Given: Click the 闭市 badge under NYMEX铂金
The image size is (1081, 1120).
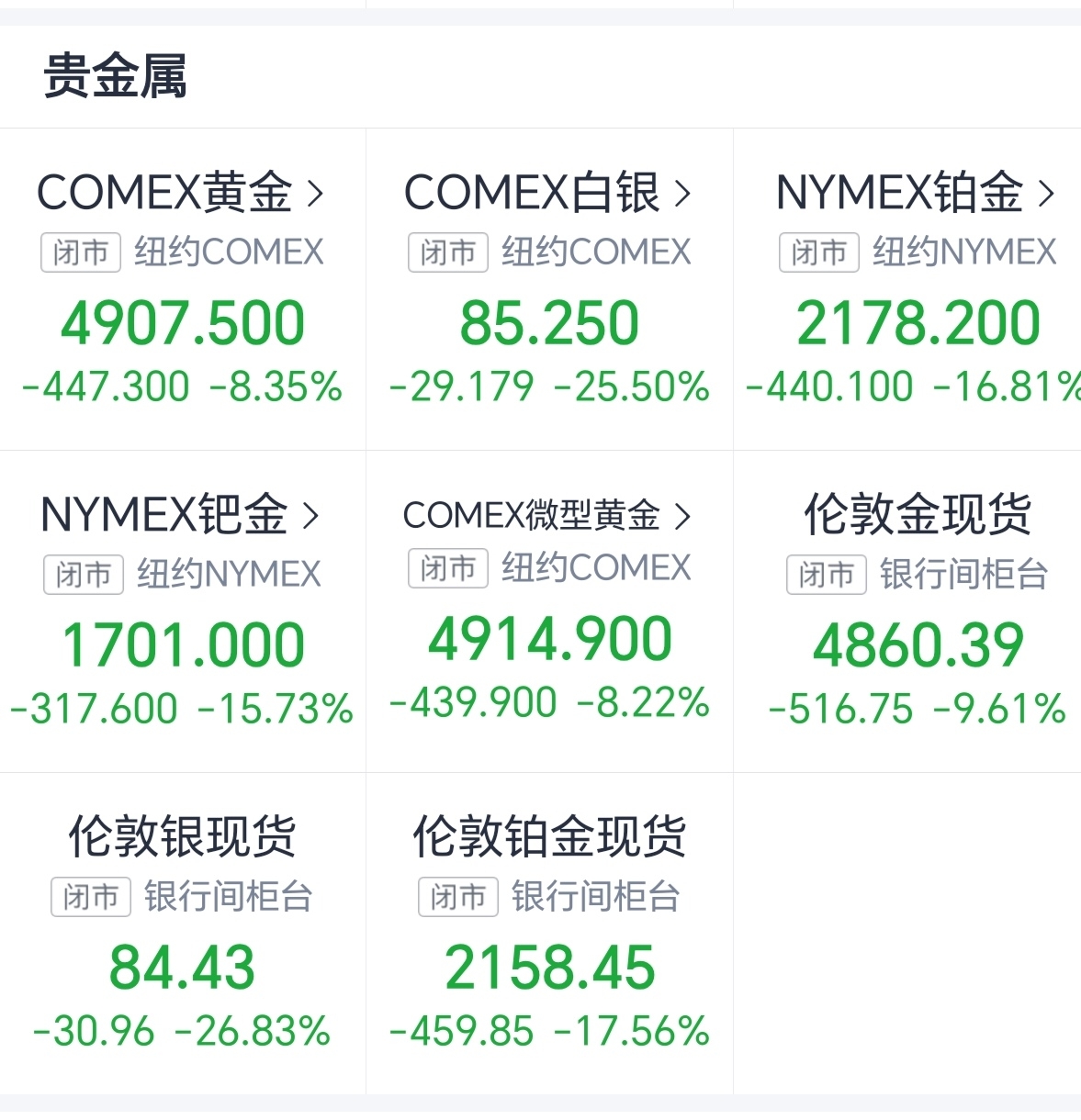Looking at the screenshot, I should [x=819, y=252].
